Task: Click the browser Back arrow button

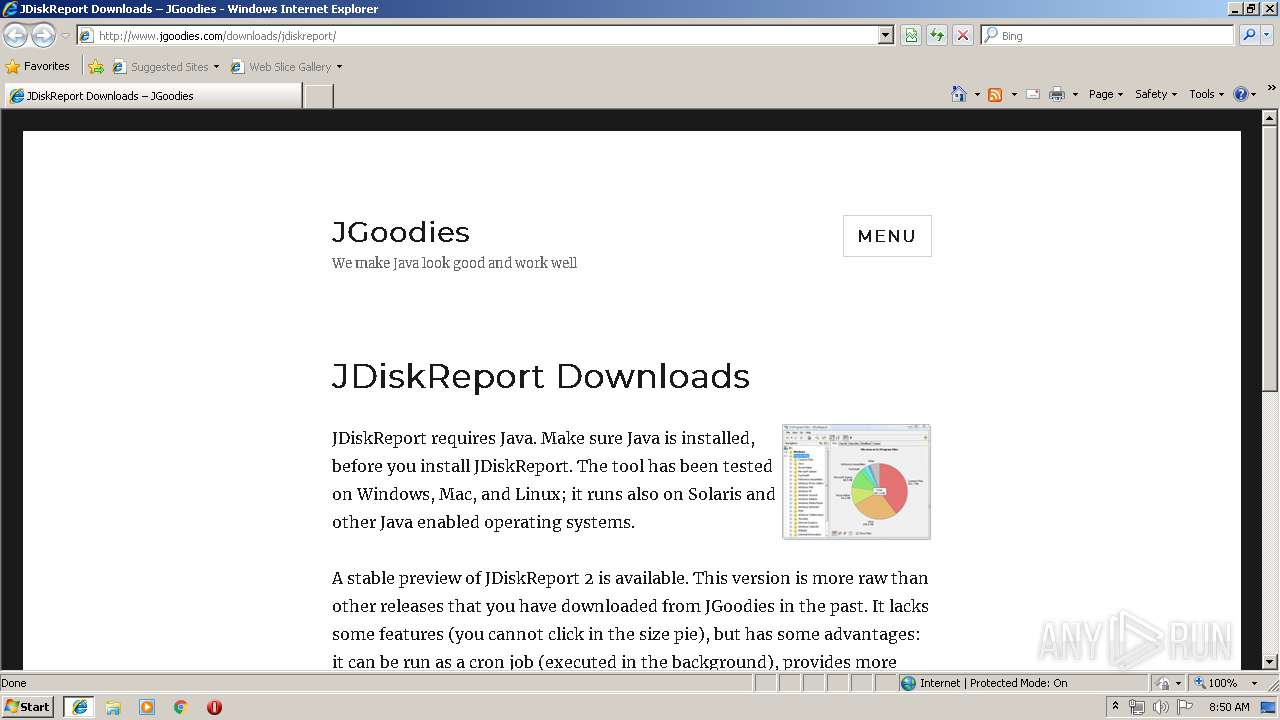Action: 15,35
